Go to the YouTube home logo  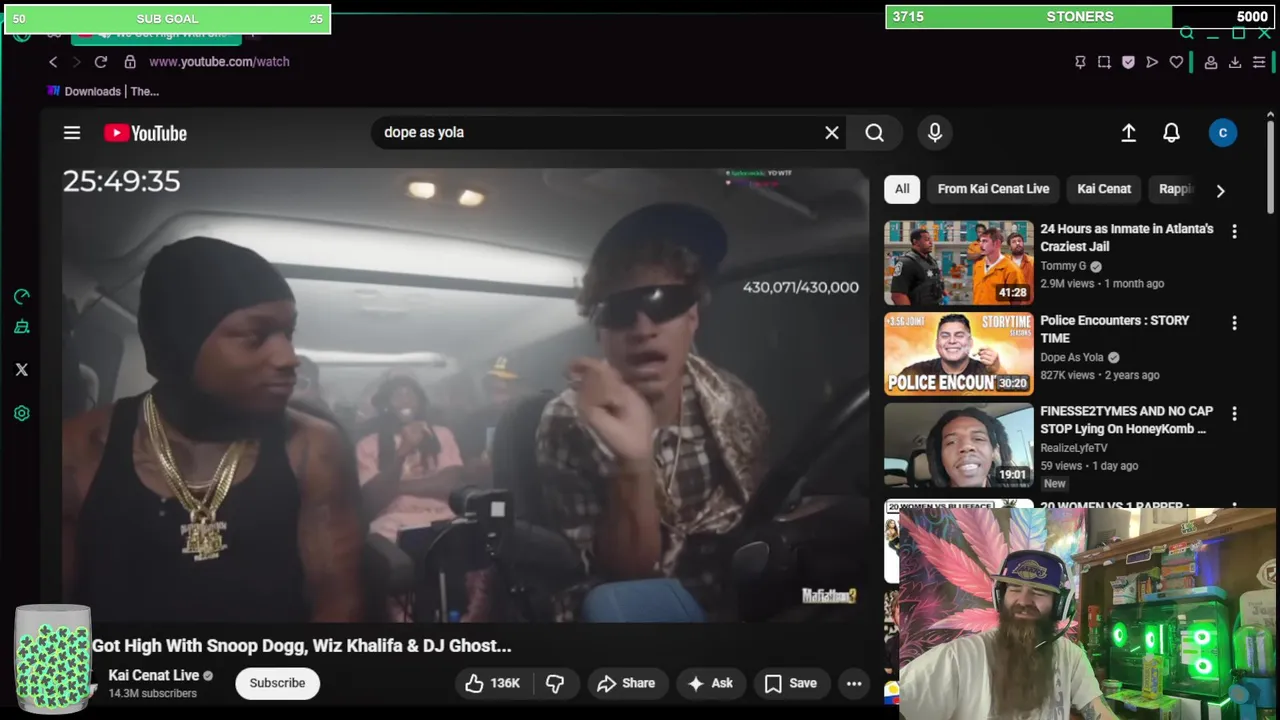pyautogui.click(x=145, y=133)
